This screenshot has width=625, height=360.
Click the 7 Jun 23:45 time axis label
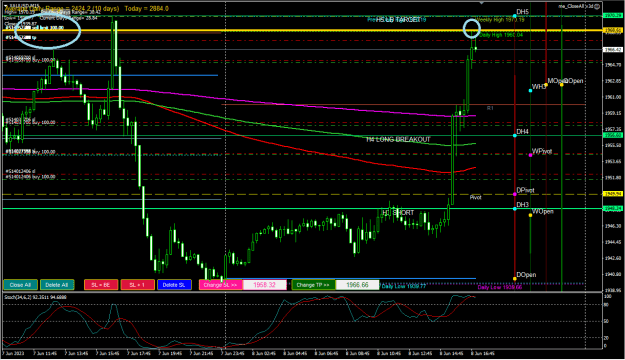point(233,353)
